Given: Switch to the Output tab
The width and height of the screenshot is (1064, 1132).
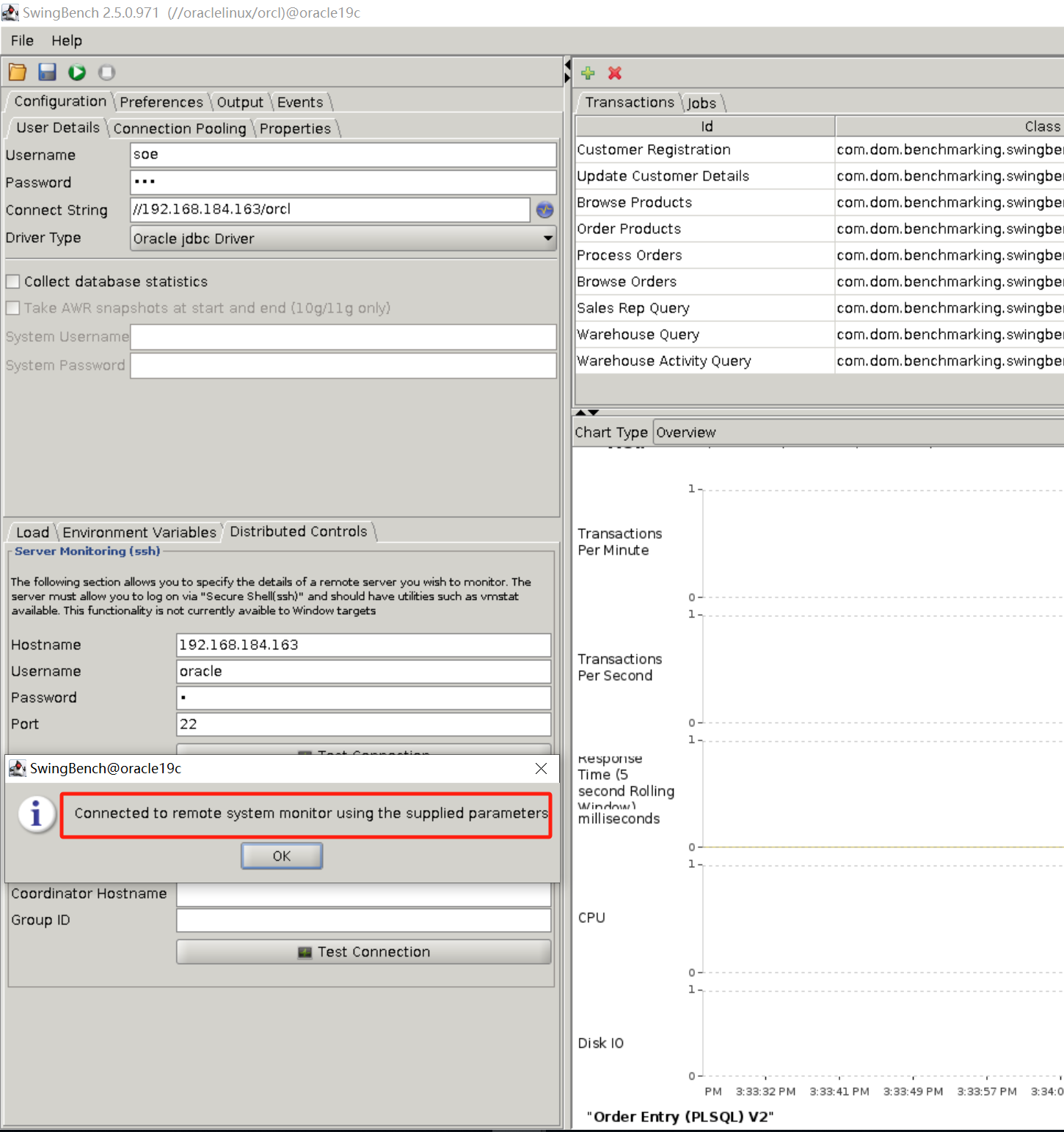Looking at the screenshot, I should [240, 102].
